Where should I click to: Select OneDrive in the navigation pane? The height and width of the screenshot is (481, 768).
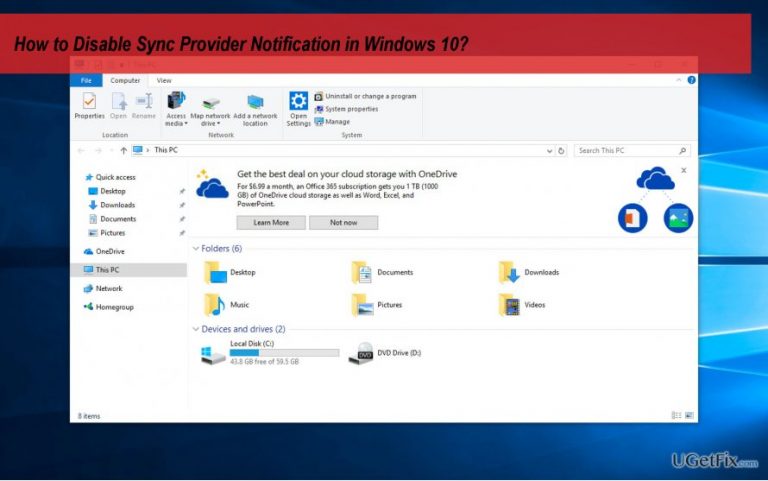point(104,251)
